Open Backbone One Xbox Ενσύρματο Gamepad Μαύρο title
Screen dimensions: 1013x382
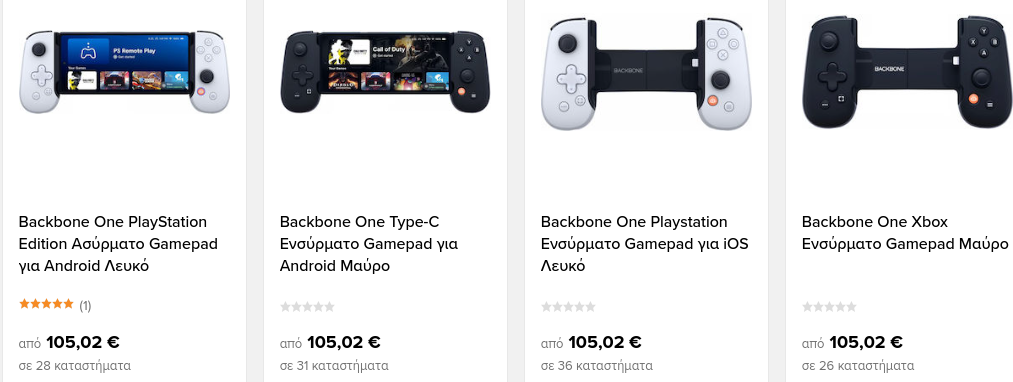point(905,233)
